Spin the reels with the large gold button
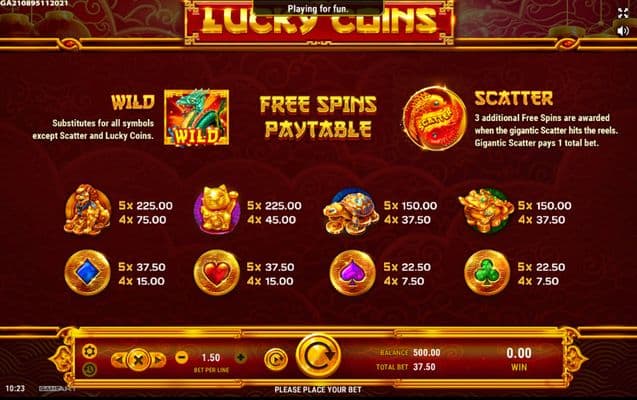This screenshot has height=400, width=637. (318, 357)
